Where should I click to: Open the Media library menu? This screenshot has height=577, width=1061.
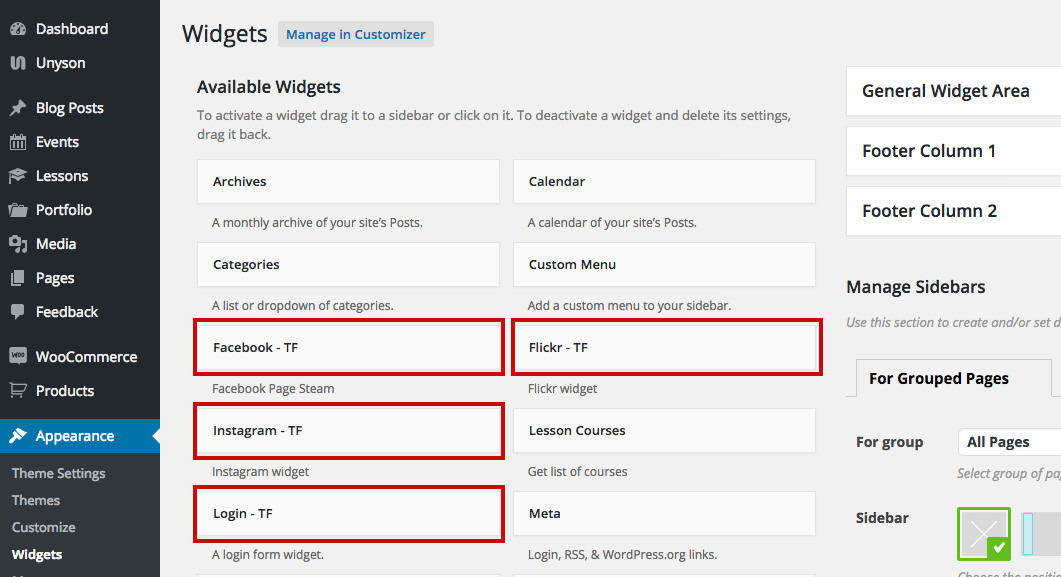[x=55, y=244]
